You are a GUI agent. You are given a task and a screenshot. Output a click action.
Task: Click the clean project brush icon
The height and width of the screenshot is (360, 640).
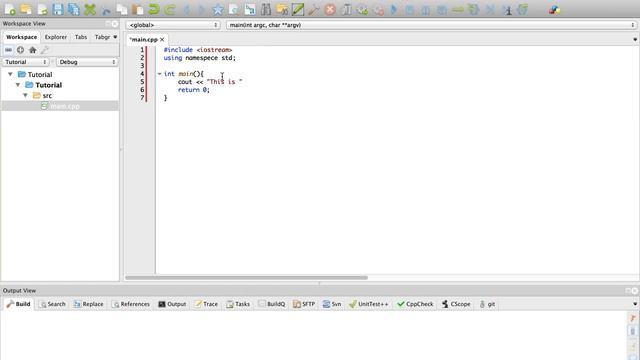pos(346,9)
